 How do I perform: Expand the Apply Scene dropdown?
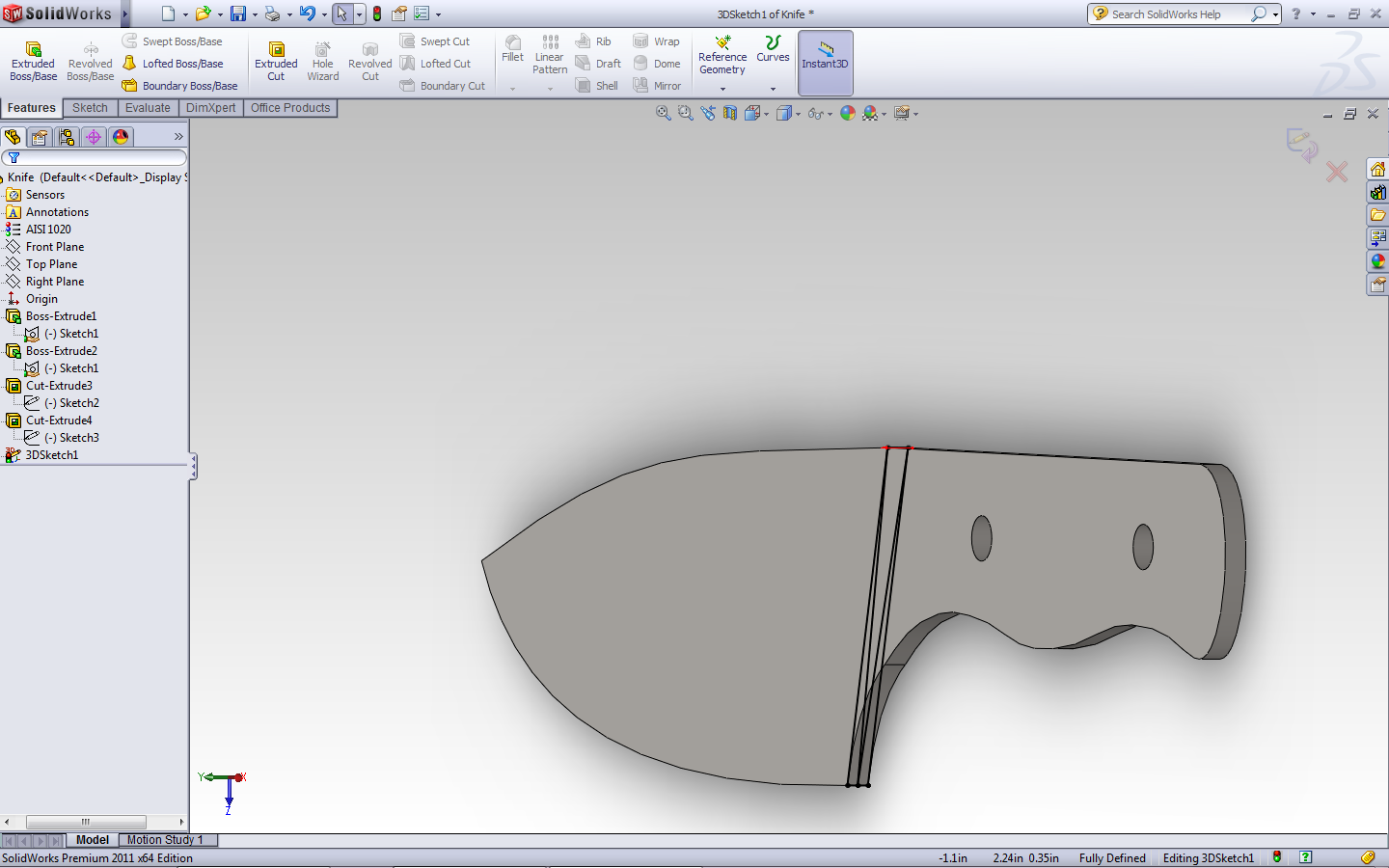point(884,114)
